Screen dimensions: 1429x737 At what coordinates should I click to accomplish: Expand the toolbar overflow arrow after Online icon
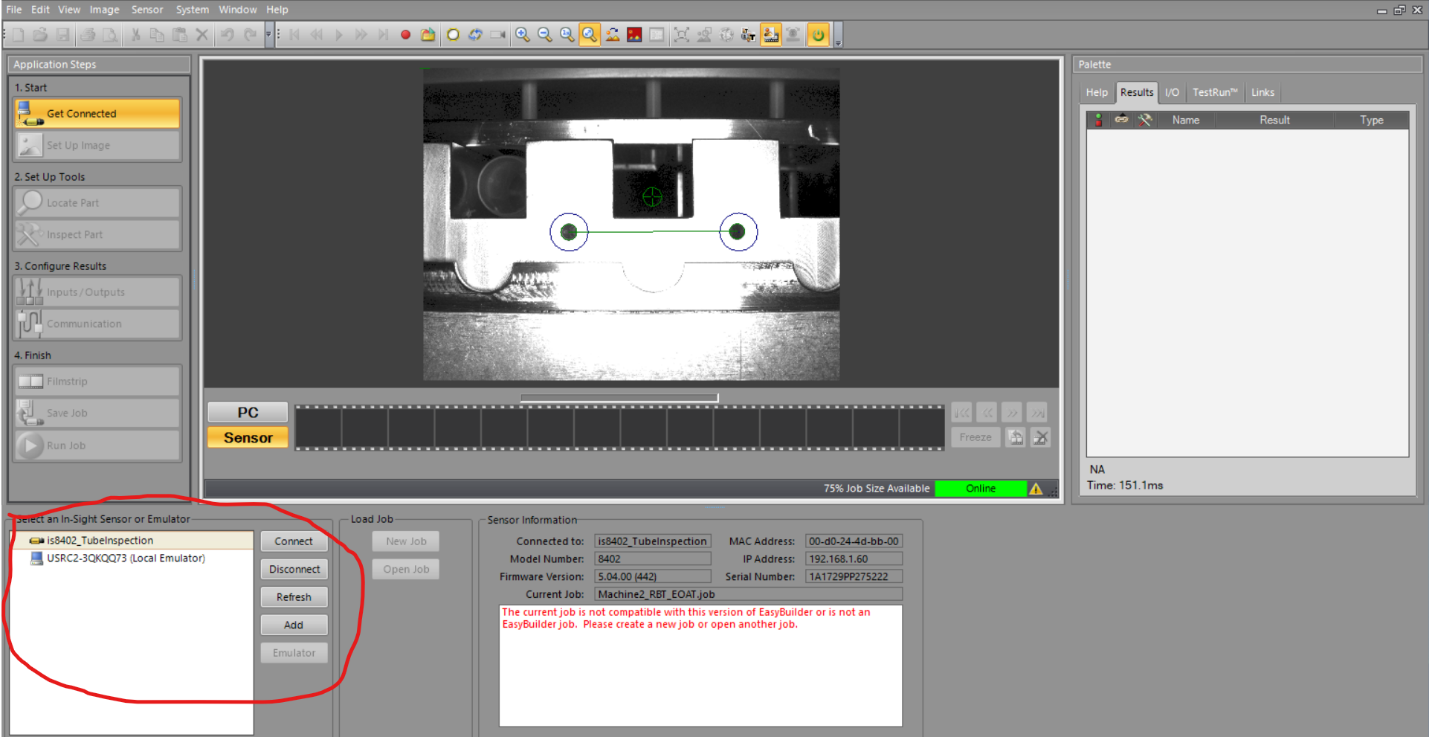click(x=837, y=36)
